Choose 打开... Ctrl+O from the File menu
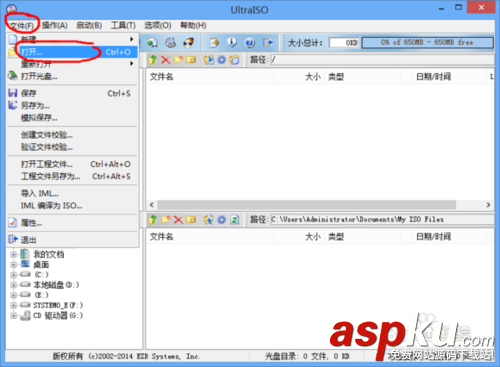The width and height of the screenshot is (500, 367). 72,52
